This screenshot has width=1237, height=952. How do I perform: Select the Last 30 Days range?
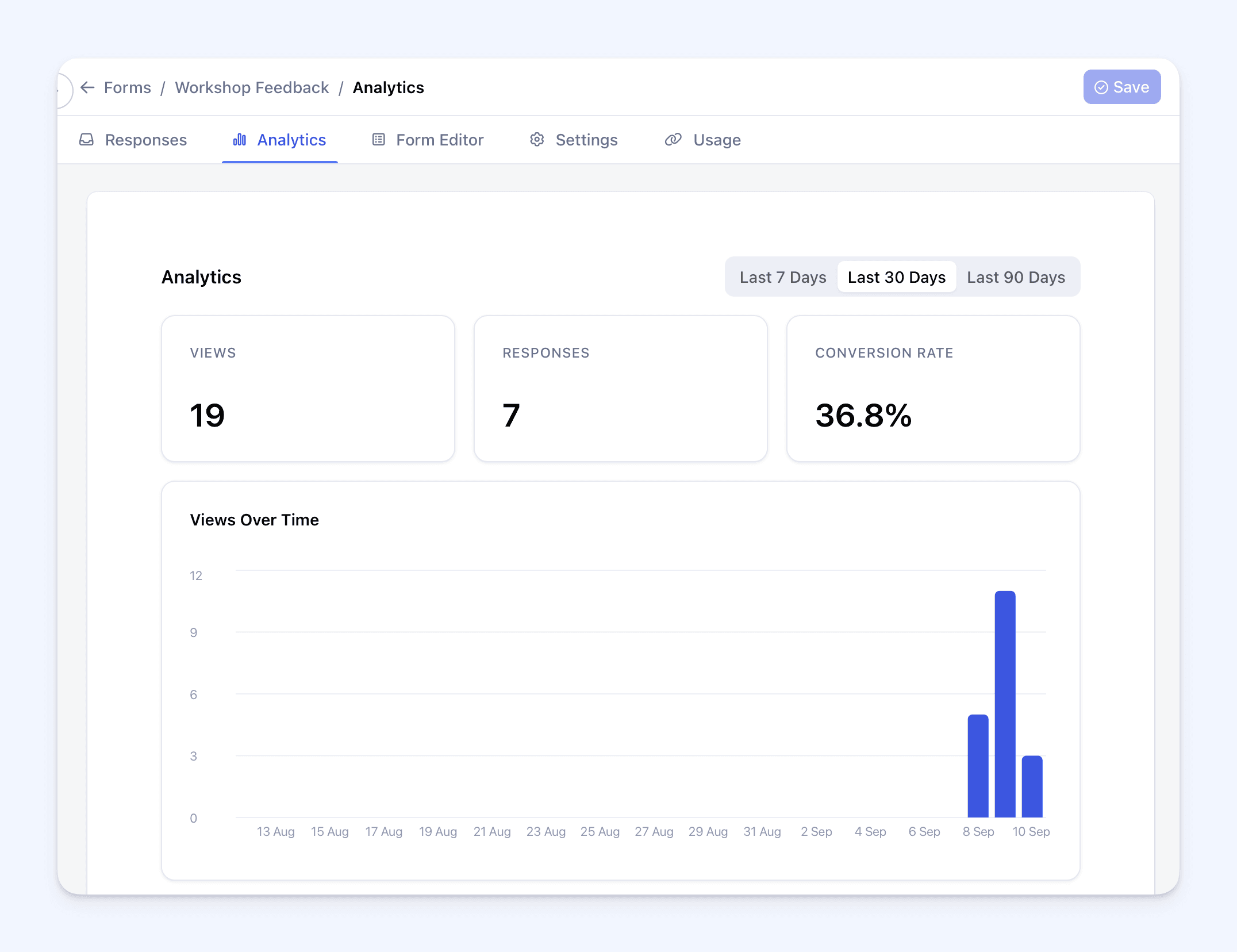point(896,277)
